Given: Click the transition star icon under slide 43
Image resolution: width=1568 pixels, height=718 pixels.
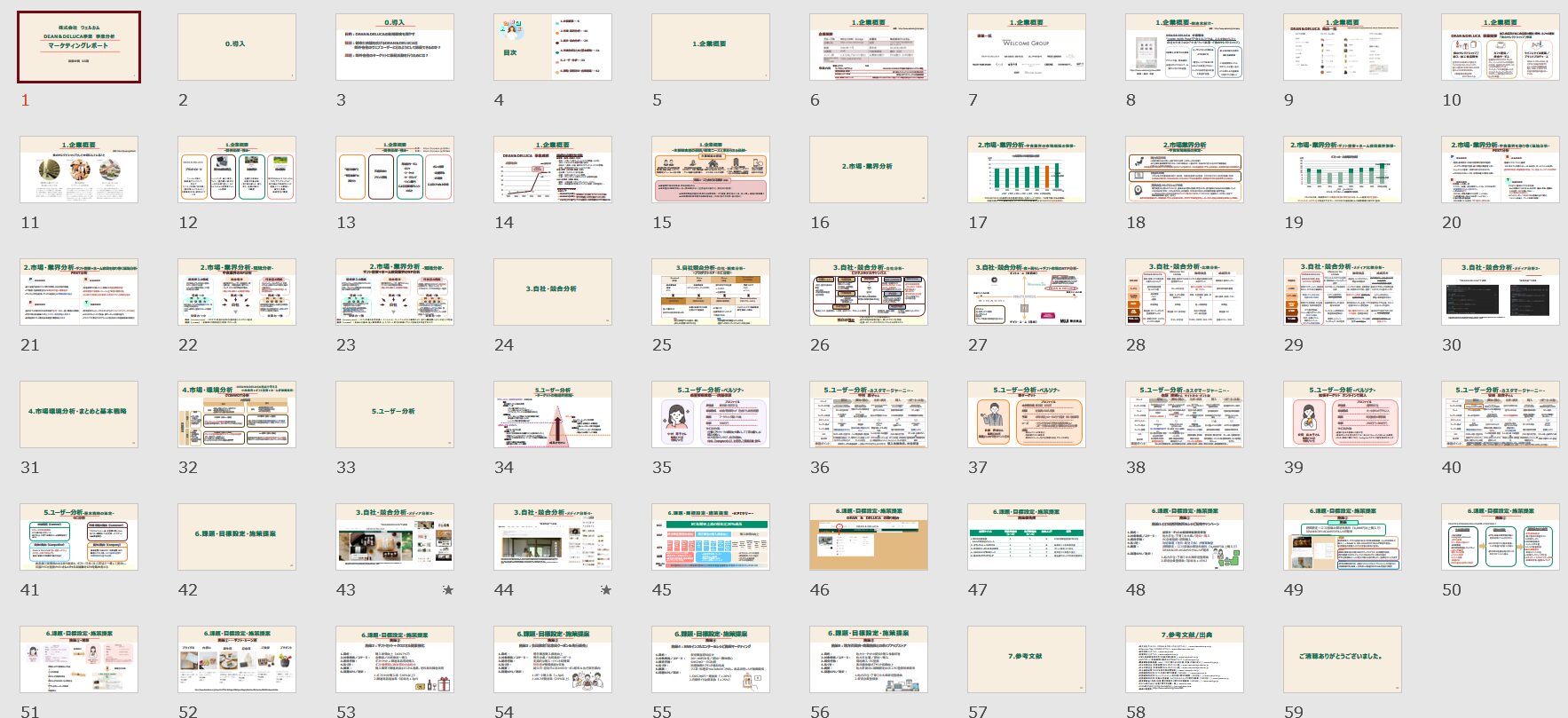Looking at the screenshot, I should (448, 589).
